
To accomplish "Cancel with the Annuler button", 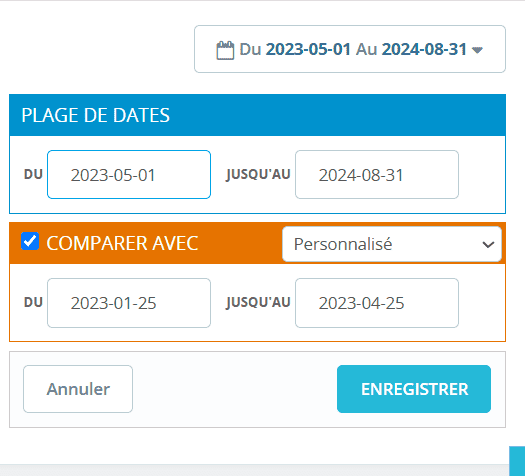I will [78, 389].
